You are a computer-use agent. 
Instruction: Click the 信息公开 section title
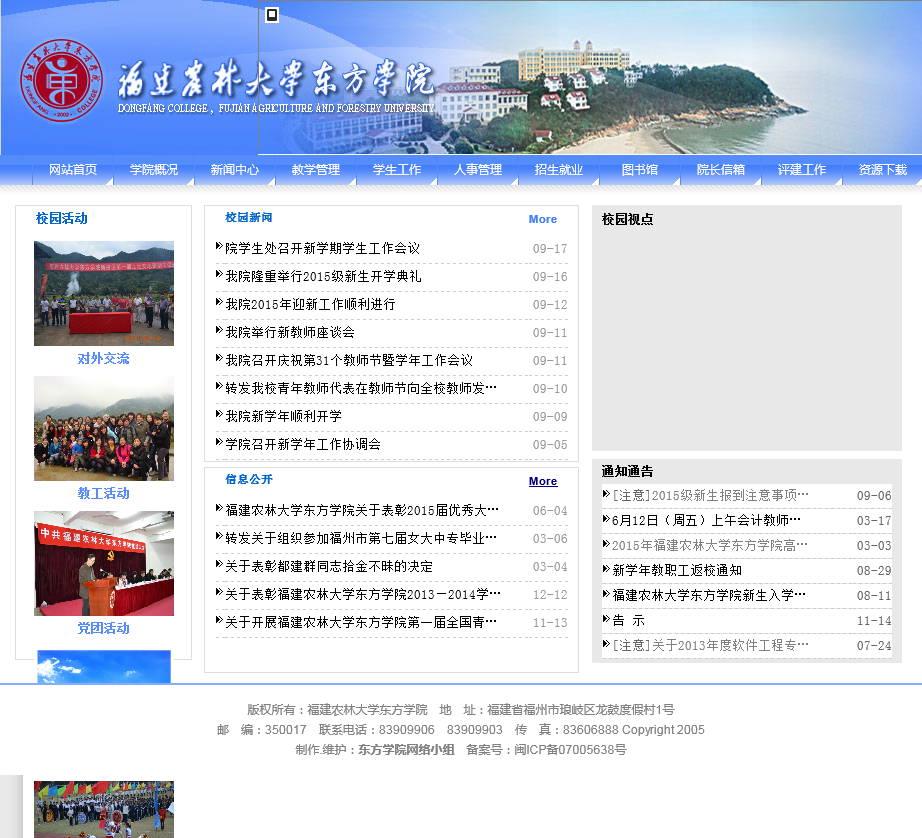(249, 479)
